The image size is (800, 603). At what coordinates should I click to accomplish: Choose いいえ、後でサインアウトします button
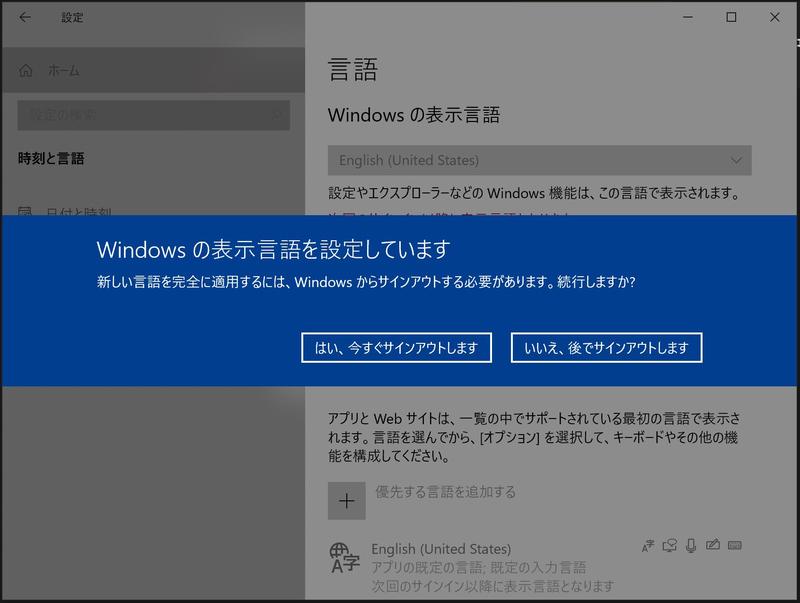pyautogui.click(x=606, y=348)
